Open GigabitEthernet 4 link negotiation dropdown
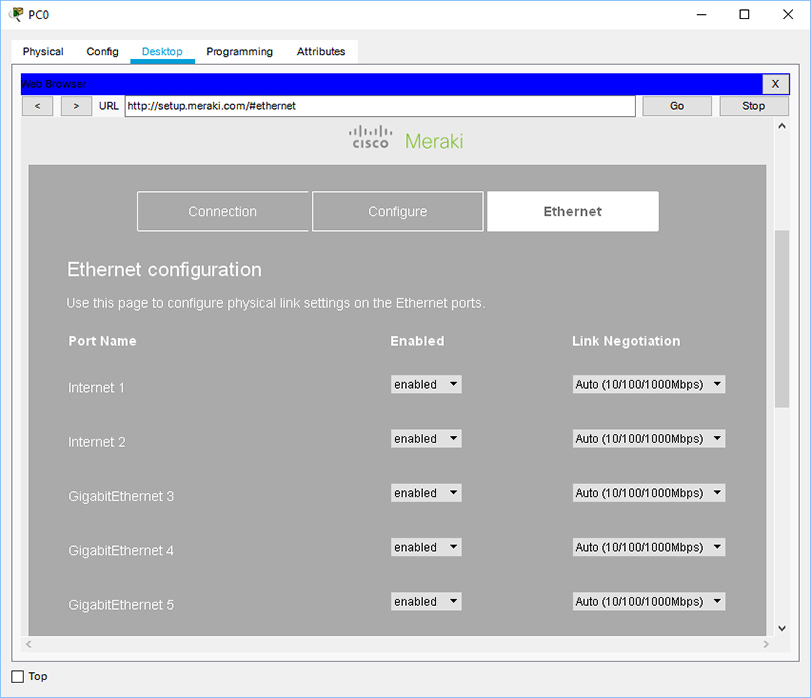This screenshot has height=698, width=811. pyautogui.click(x=649, y=547)
